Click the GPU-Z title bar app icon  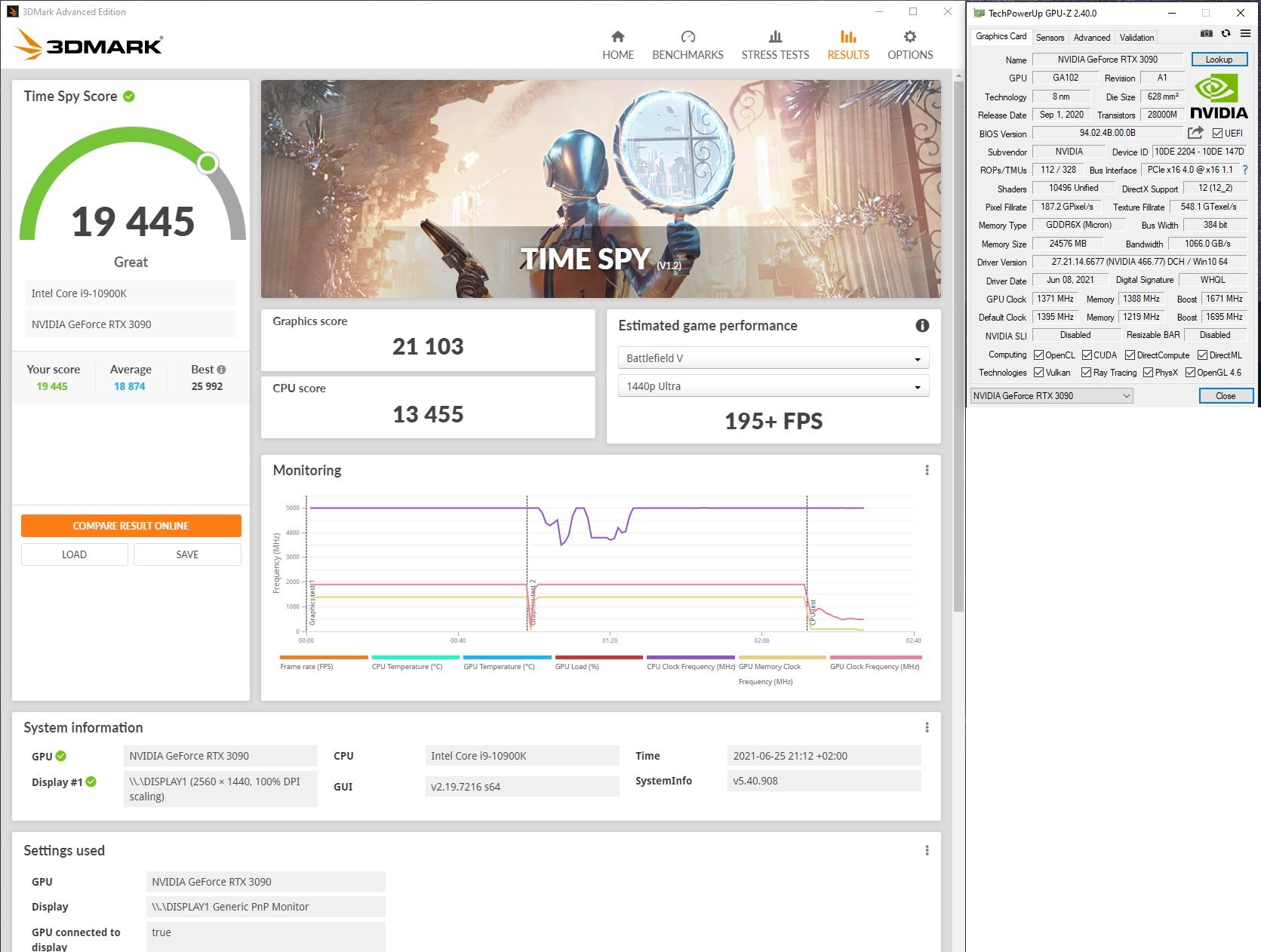click(980, 13)
